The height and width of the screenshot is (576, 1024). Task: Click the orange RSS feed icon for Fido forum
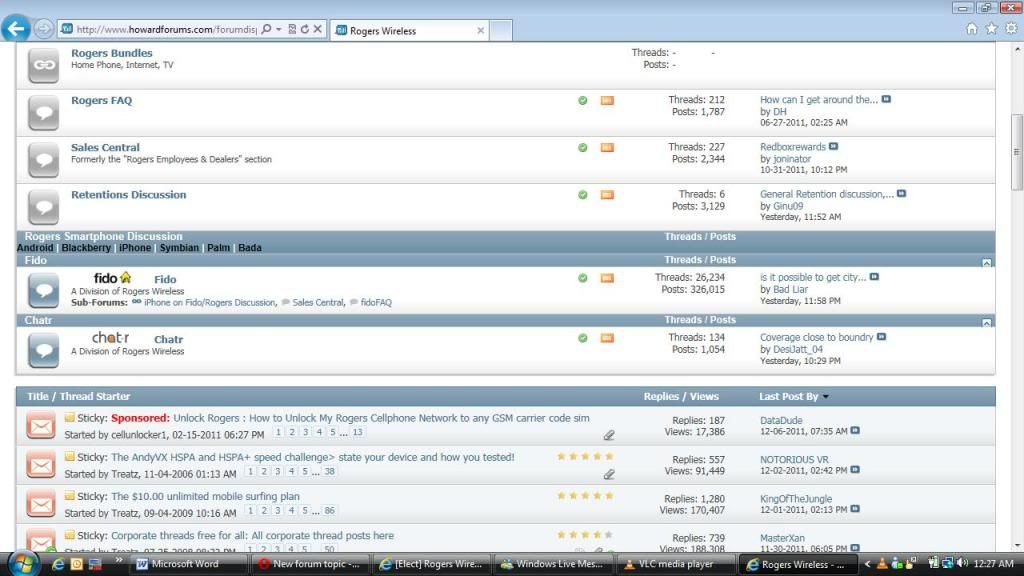click(x=607, y=278)
